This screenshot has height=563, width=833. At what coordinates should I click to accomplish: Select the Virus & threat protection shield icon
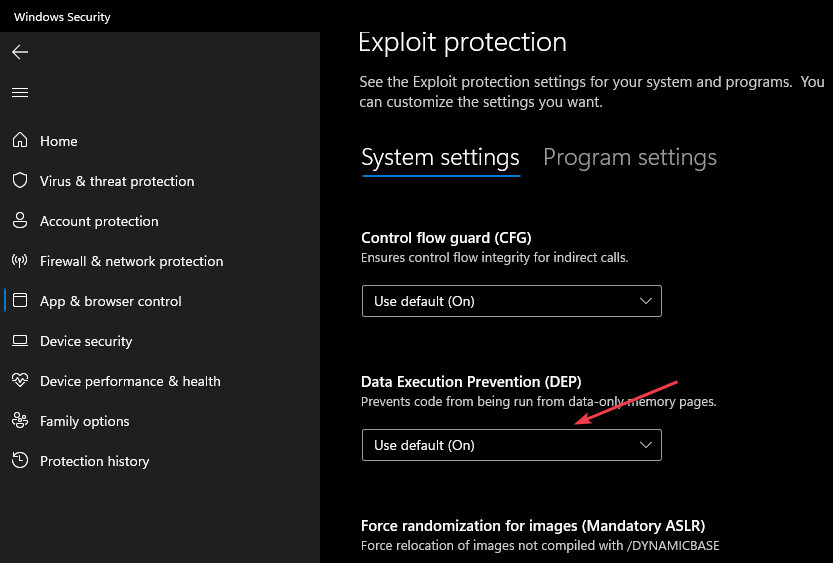point(20,181)
